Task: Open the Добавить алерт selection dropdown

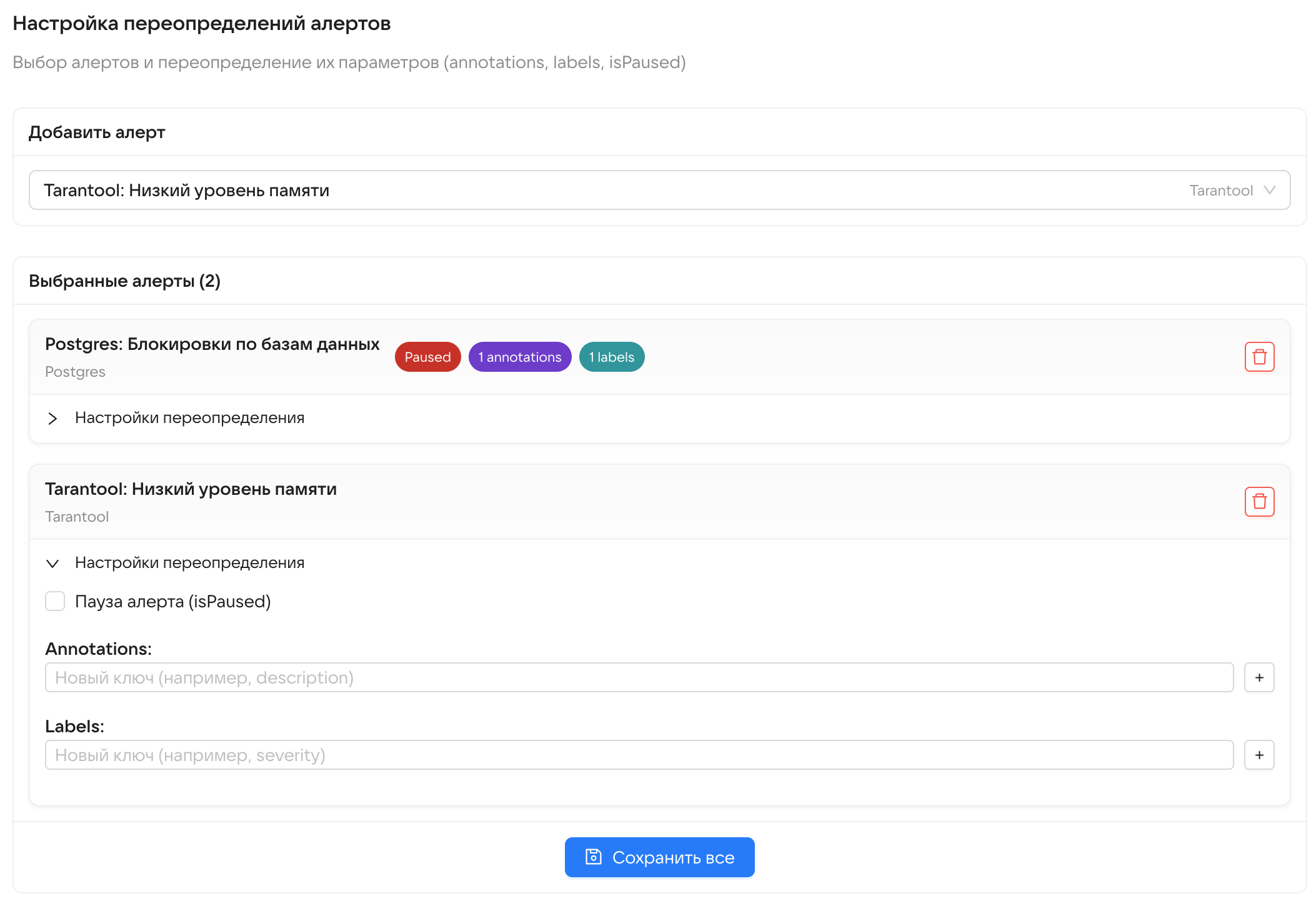Action: (659, 190)
